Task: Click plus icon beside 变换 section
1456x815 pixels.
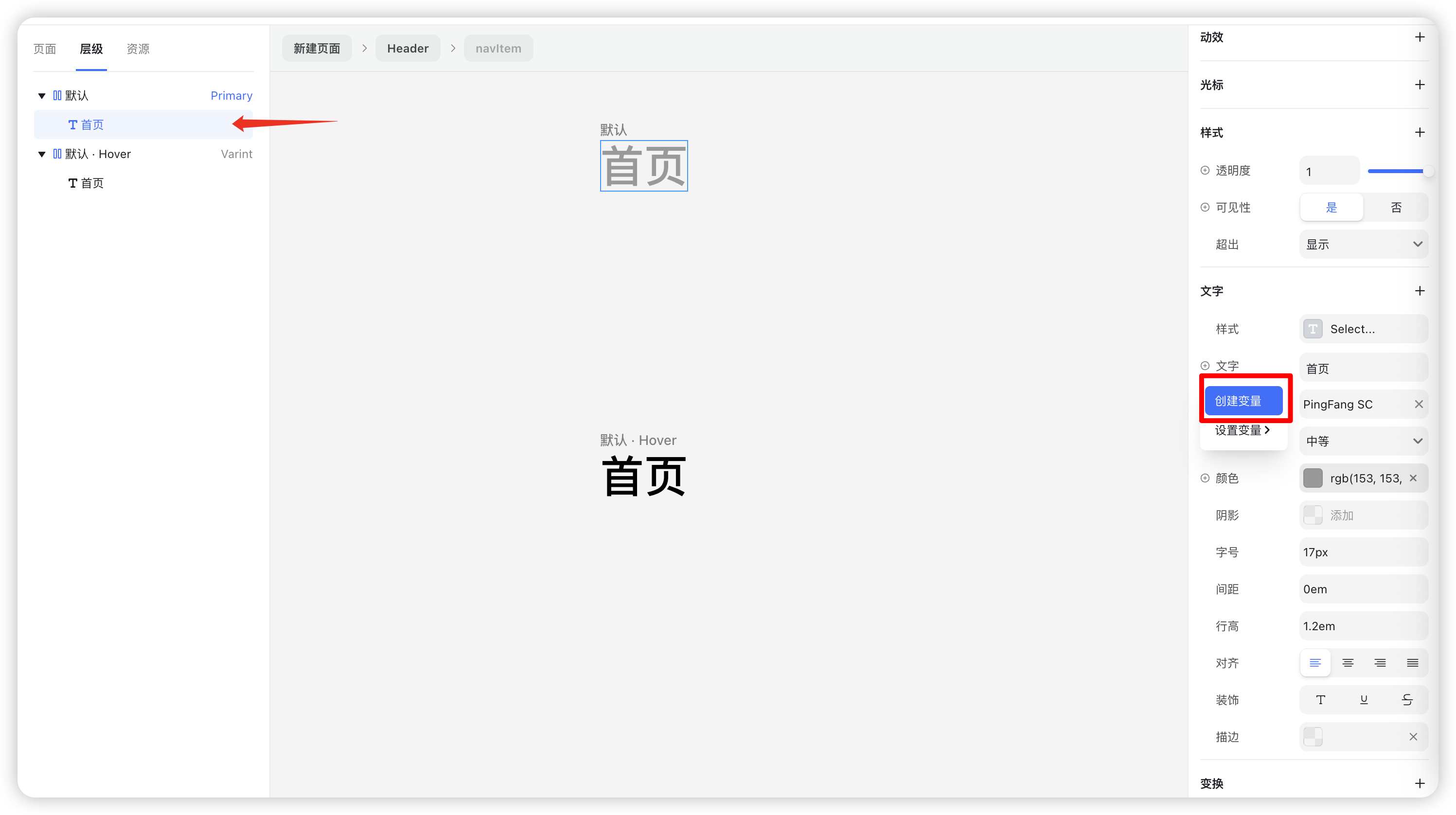Action: pyautogui.click(x=1419, y=783)
